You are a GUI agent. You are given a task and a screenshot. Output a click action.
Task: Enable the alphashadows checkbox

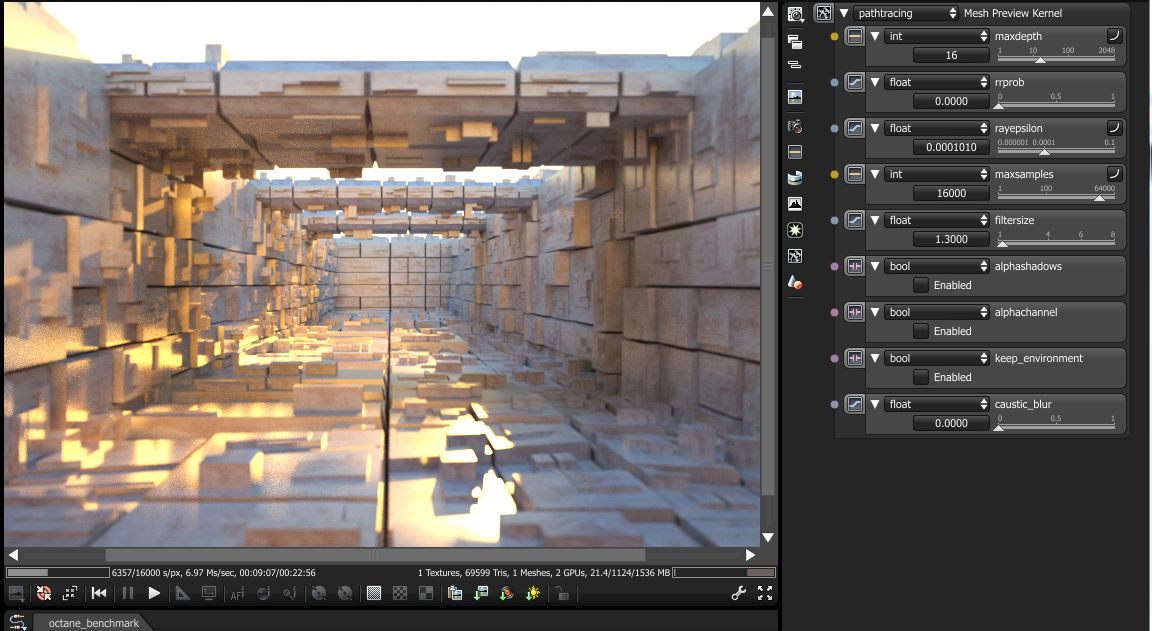pos(921,285)
